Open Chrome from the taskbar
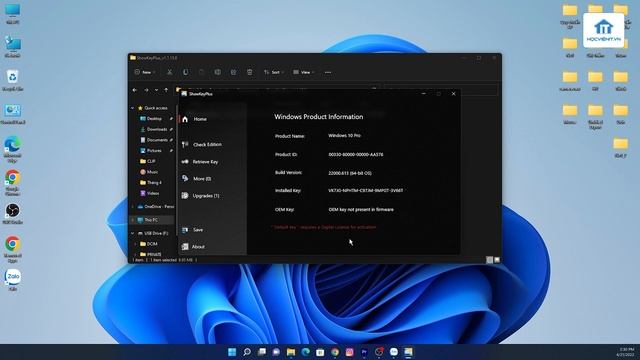The image size is (640, 360). pos(335,352)
